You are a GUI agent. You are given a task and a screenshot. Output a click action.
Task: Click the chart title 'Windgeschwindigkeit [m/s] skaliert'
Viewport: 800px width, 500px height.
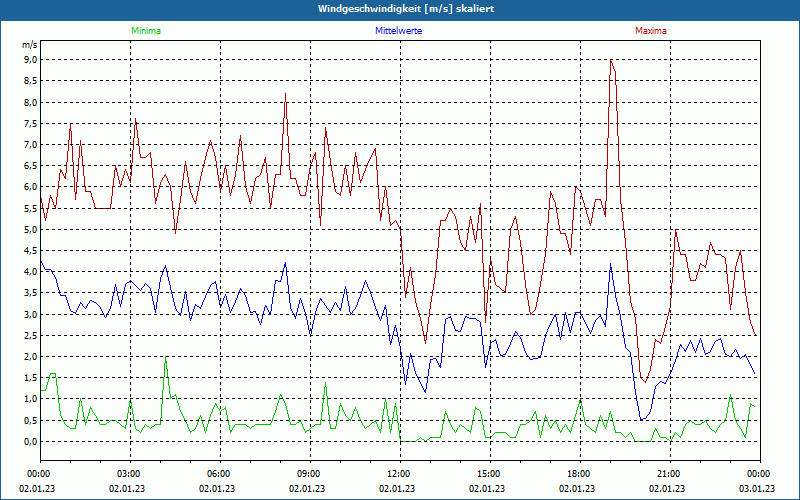pyautogui.click(x=406, y=9)
